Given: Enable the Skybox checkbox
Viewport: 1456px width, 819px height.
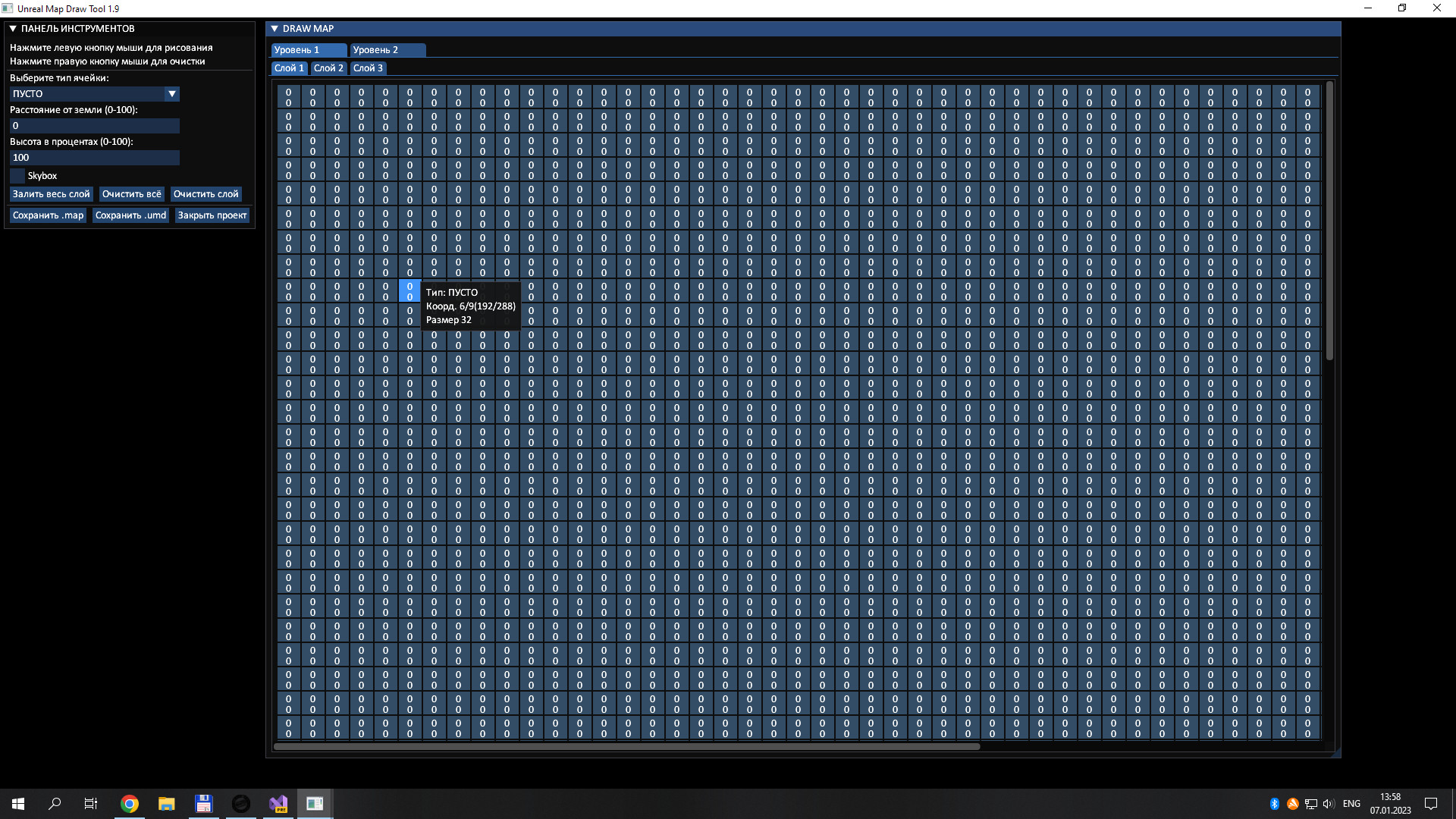Looking at the screenshot, I should point(17,175).
